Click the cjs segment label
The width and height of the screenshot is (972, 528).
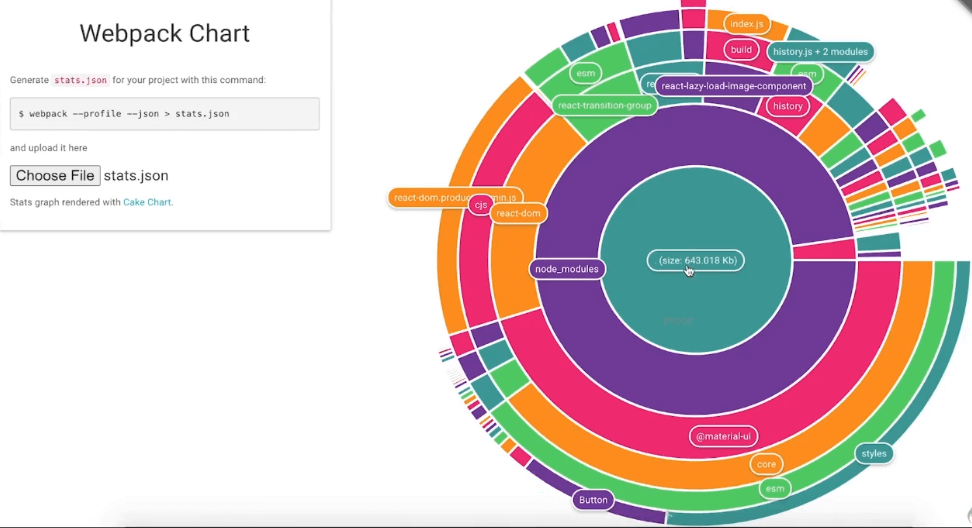(x=480, y=205)
